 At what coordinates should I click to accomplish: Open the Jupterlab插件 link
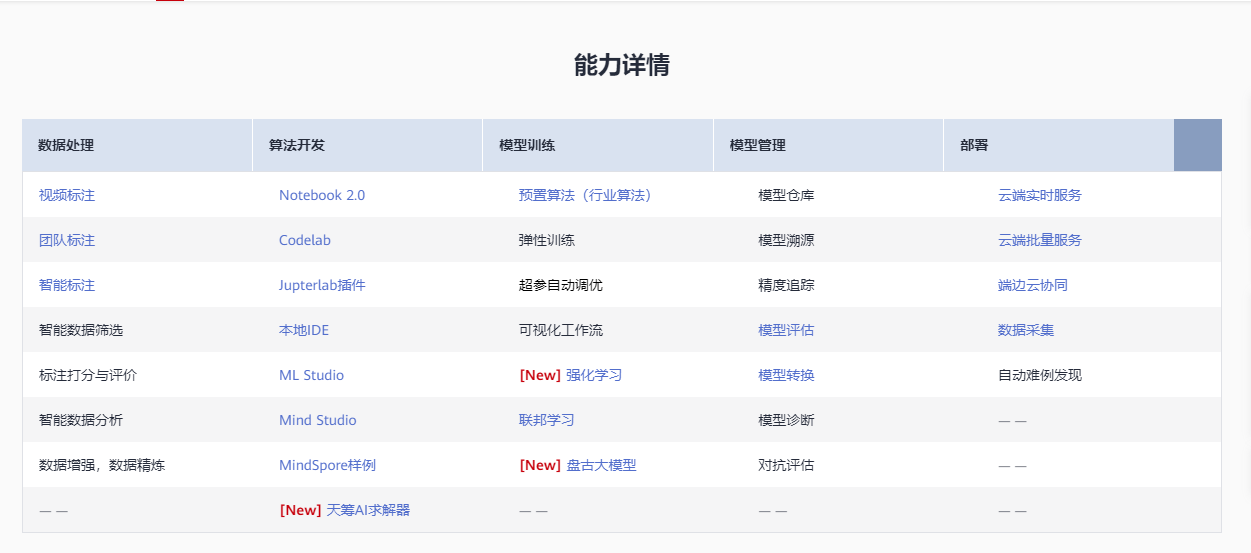(322, 285)
